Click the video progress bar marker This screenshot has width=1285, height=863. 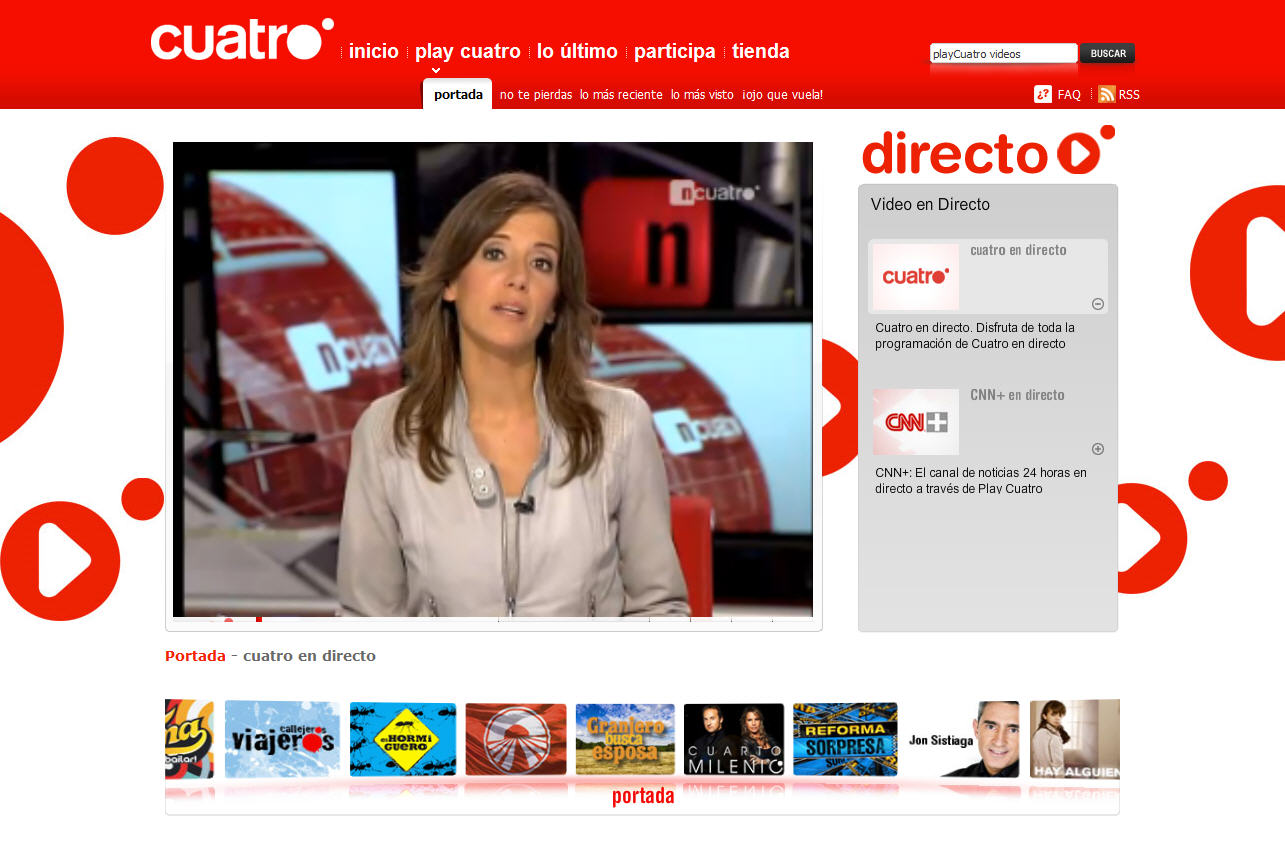click(259, 620)
